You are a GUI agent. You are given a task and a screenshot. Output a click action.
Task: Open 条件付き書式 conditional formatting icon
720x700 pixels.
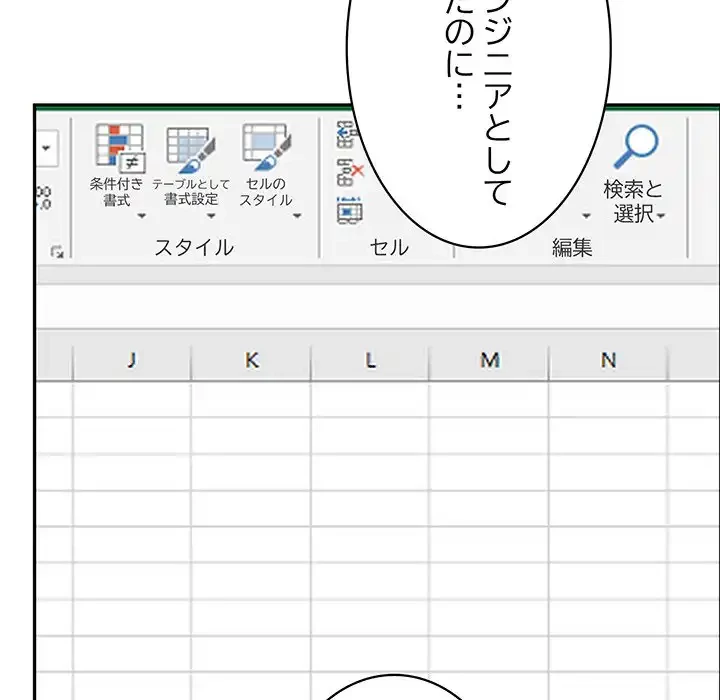click(x=119, y=148)
